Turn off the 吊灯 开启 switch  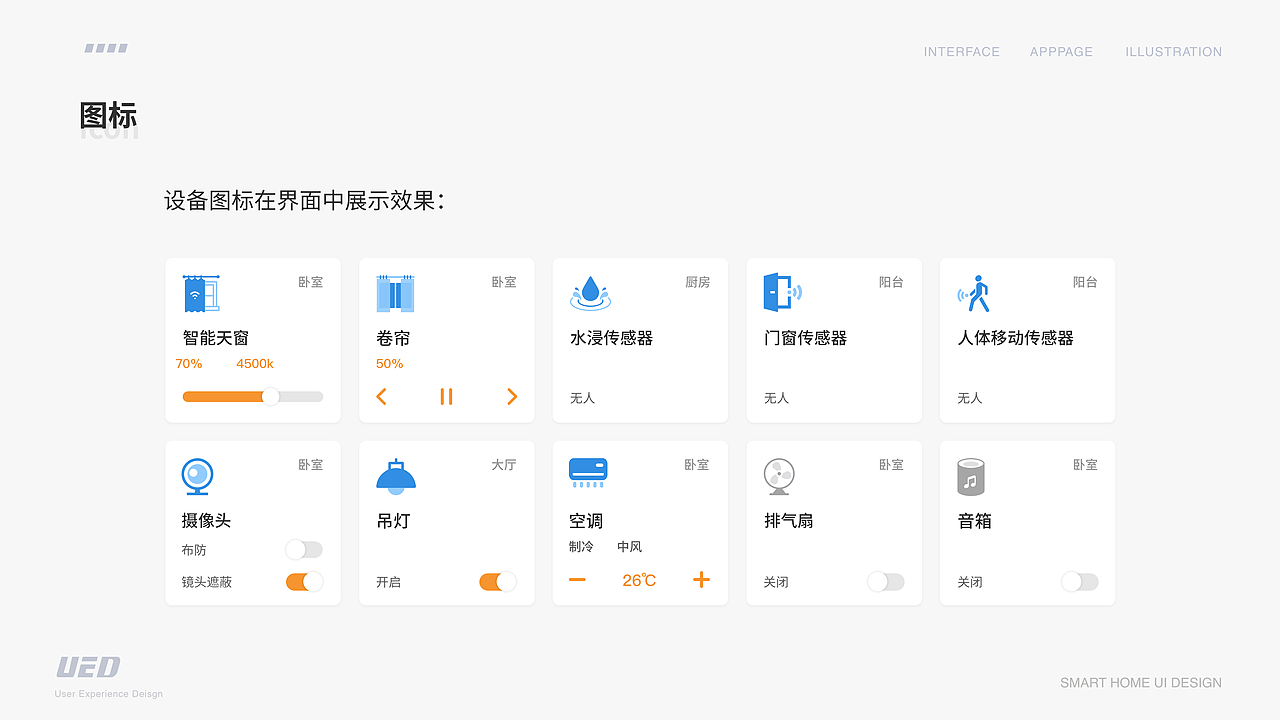(x=497, y=581)
